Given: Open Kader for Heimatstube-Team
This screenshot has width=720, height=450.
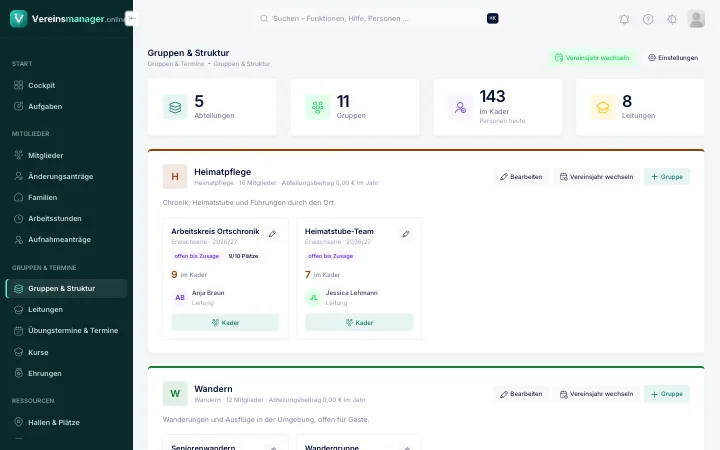Looking at the screenshot, I should click(x=359, y=323).
